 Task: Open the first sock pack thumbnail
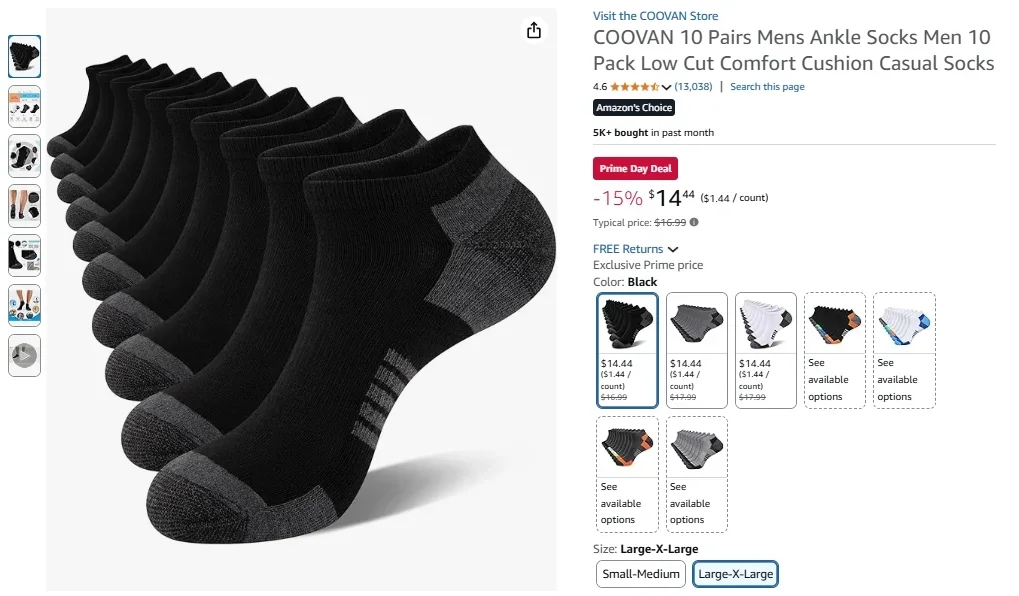[x=24, y=57]
